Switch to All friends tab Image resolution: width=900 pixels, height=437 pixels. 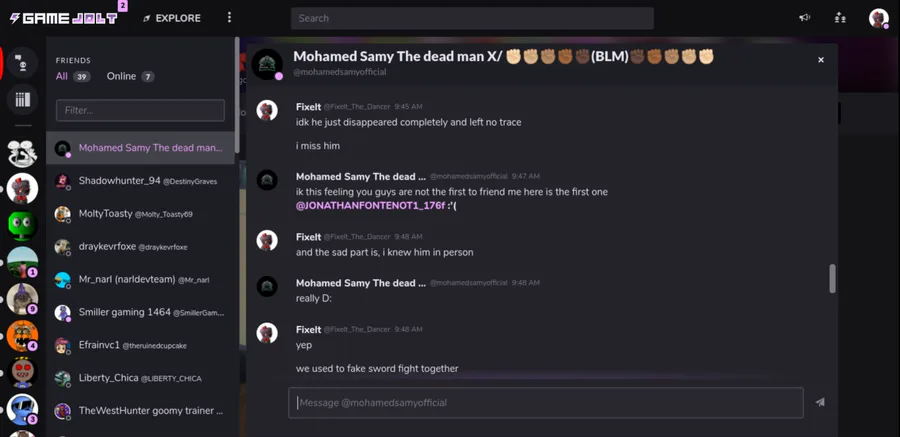pos(73,76)
